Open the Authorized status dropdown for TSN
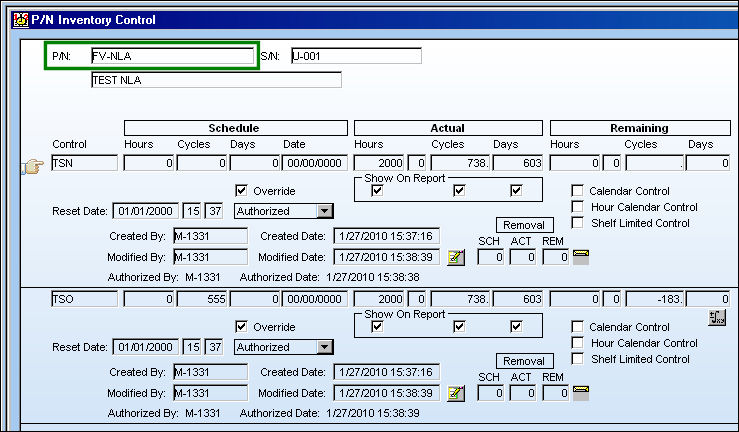 [x=325, y=211]
